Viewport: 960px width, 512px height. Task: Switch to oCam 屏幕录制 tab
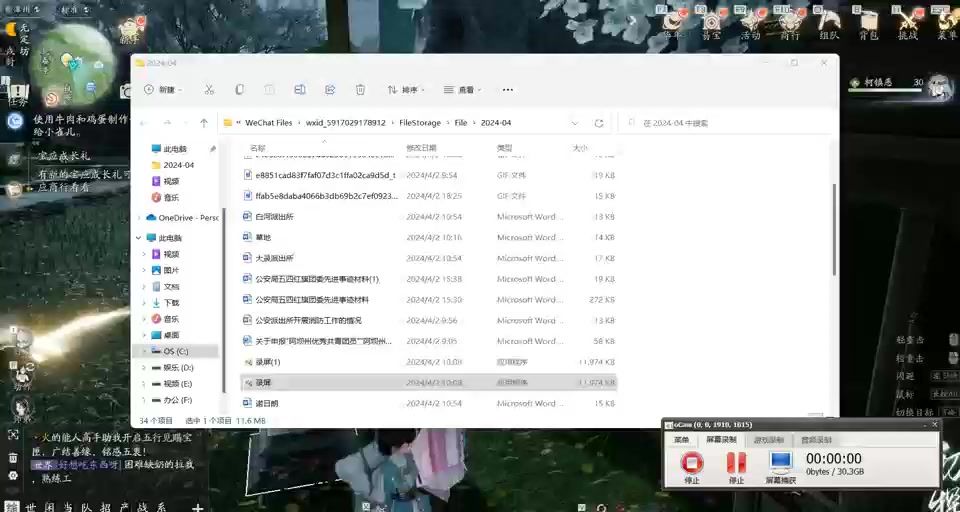coord(722,440)
